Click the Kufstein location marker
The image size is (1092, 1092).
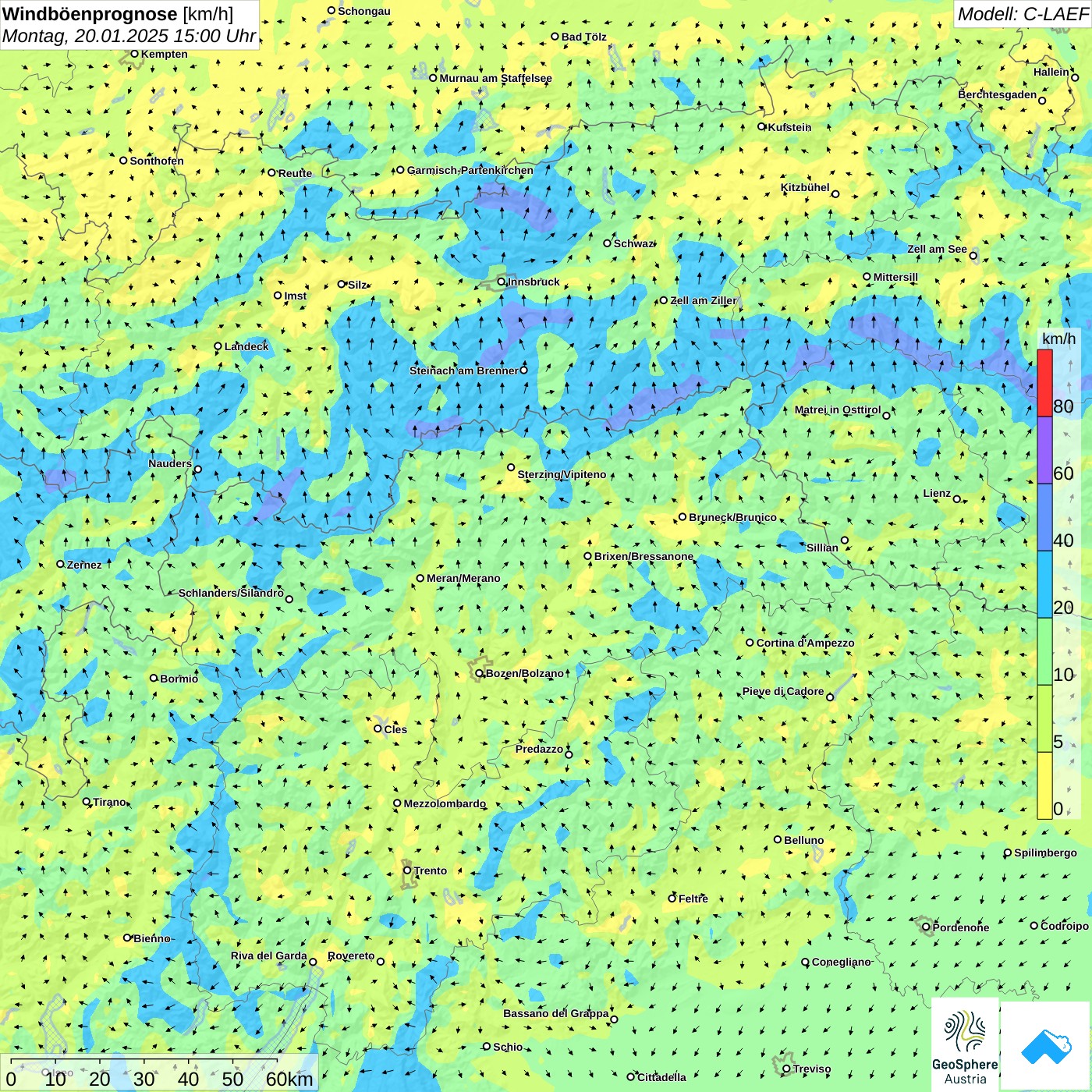(x=762, y=126)
